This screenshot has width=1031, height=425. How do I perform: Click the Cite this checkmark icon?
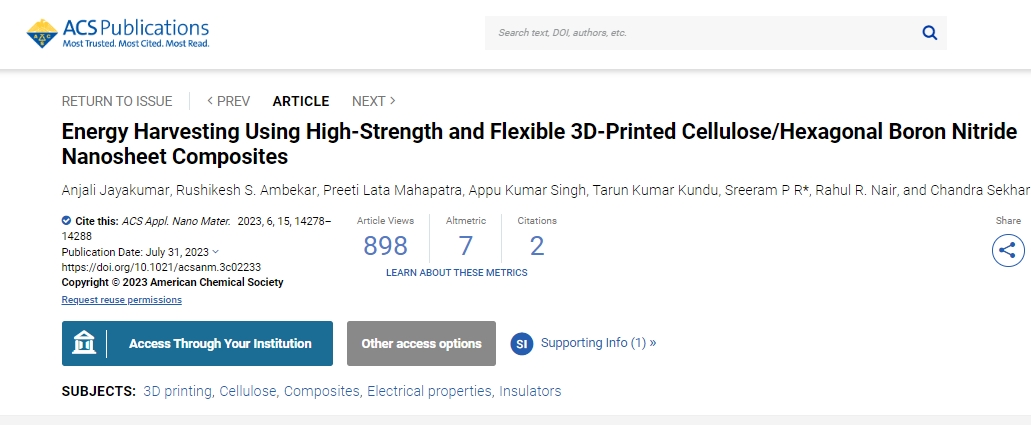[x=66, y=220]
